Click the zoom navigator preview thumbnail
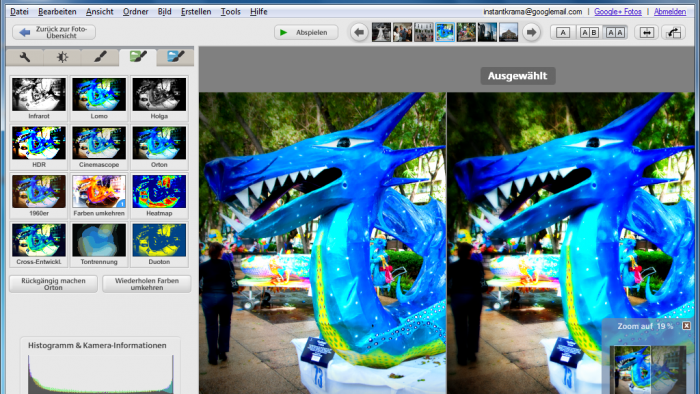 648,369
